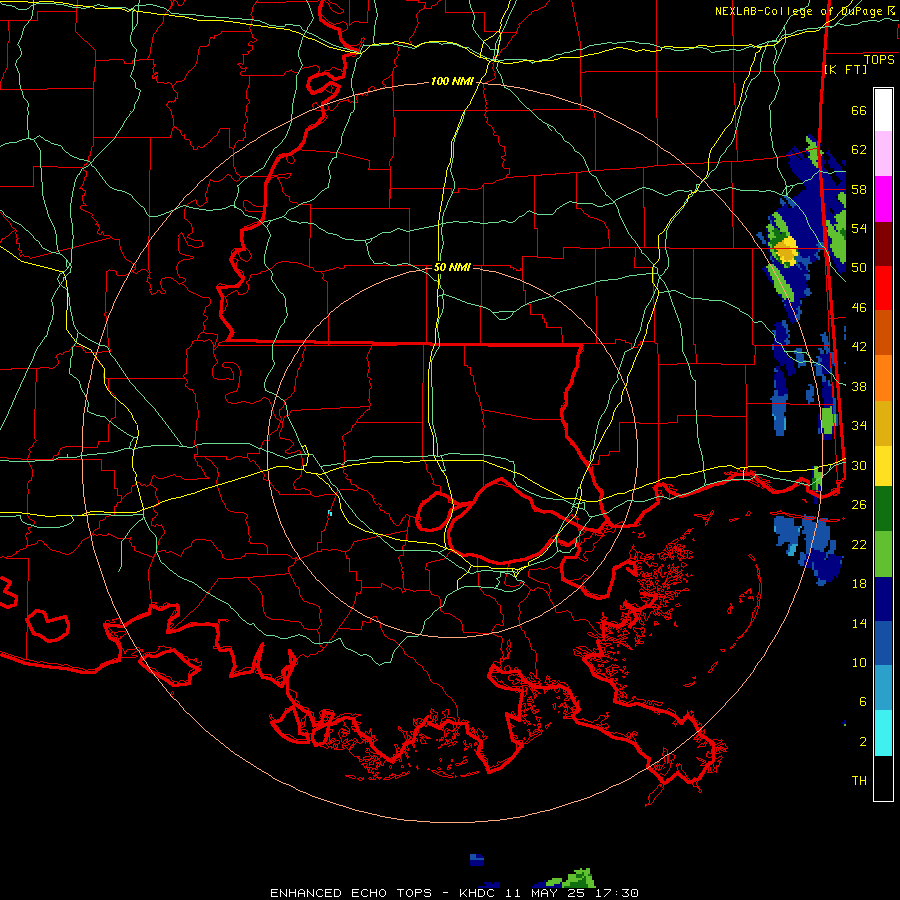Image resolution: width=900 pixels, height=900 pixels.
Task: Click the legend value 18
Action: pos(859,584)
